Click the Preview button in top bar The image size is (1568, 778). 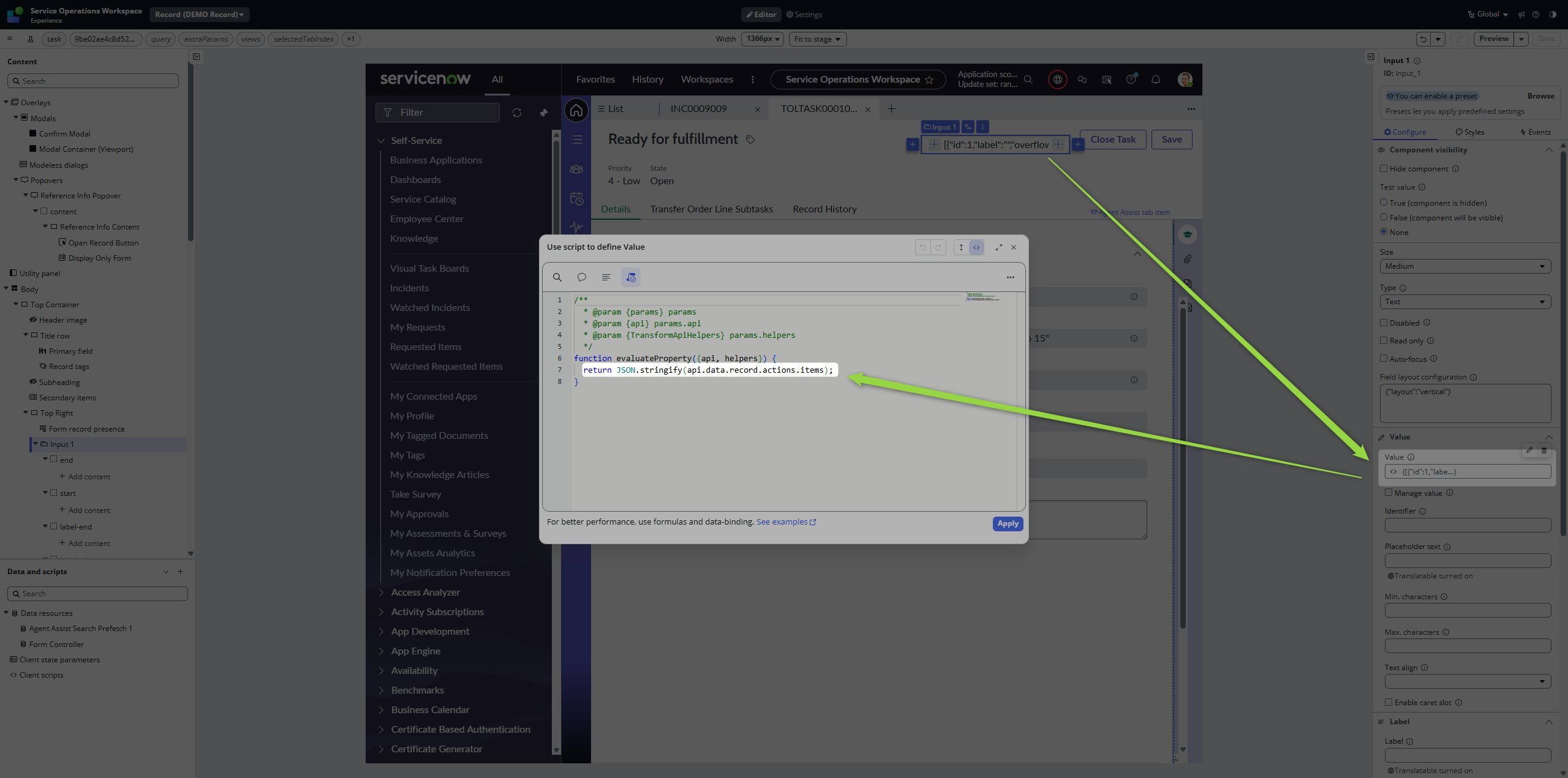tap(1493, 39)
